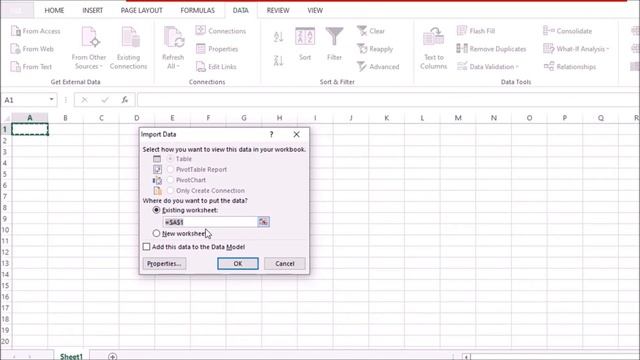Viewport: 640px width, 360px height.
Task: Cancel the Import Data dialog
Action: click(284, 264)
